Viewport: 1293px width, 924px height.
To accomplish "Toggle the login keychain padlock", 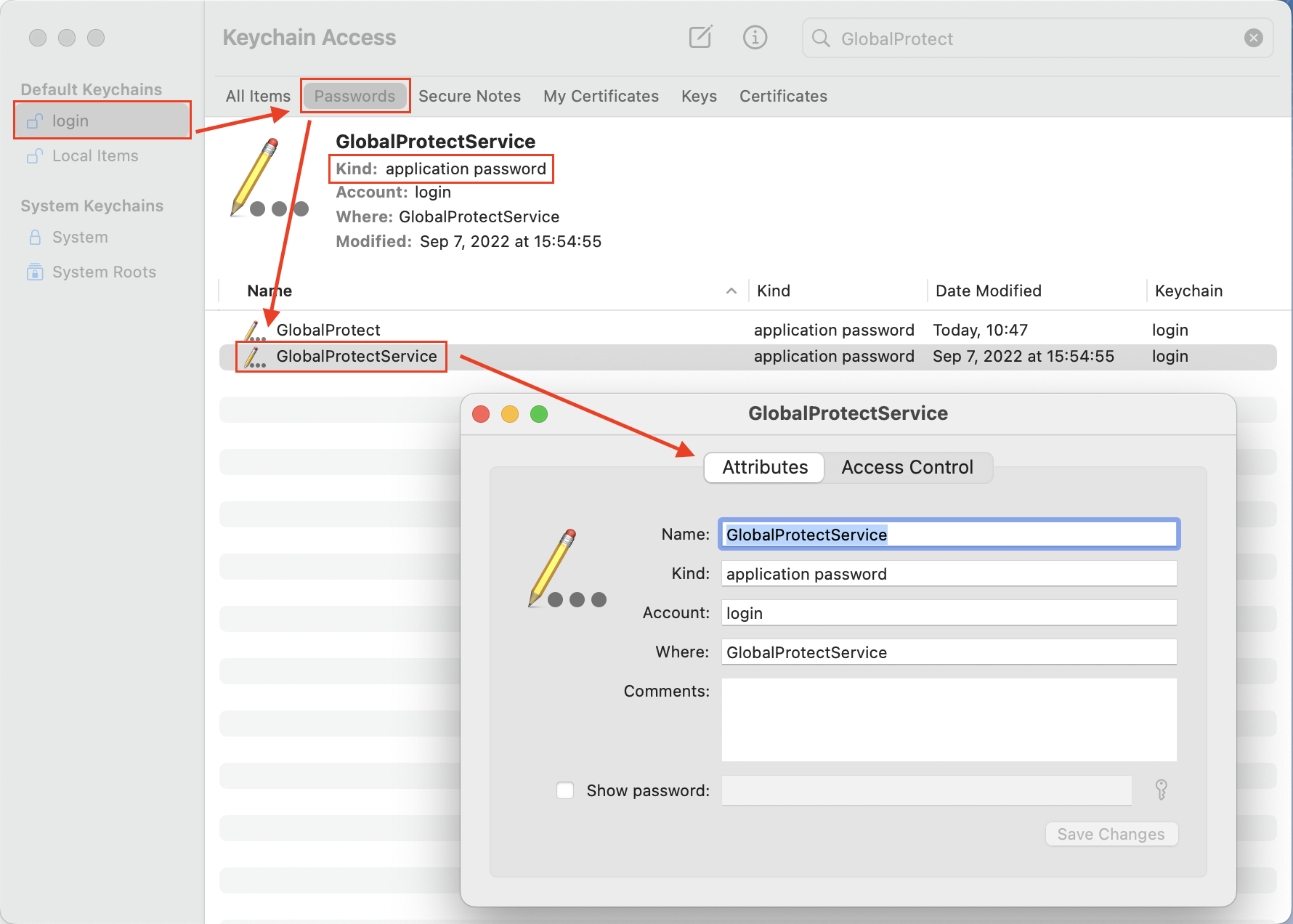I will (34, 121).
